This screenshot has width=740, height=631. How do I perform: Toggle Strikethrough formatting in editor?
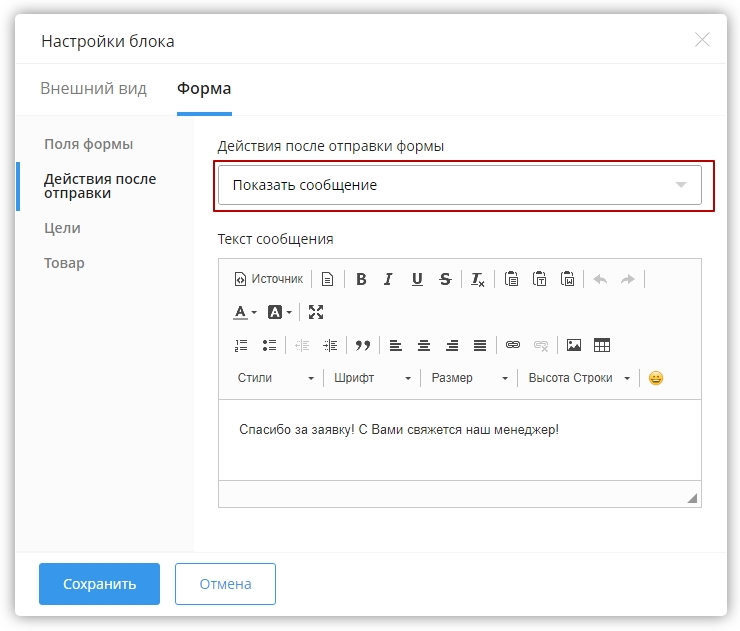[445, 280]
